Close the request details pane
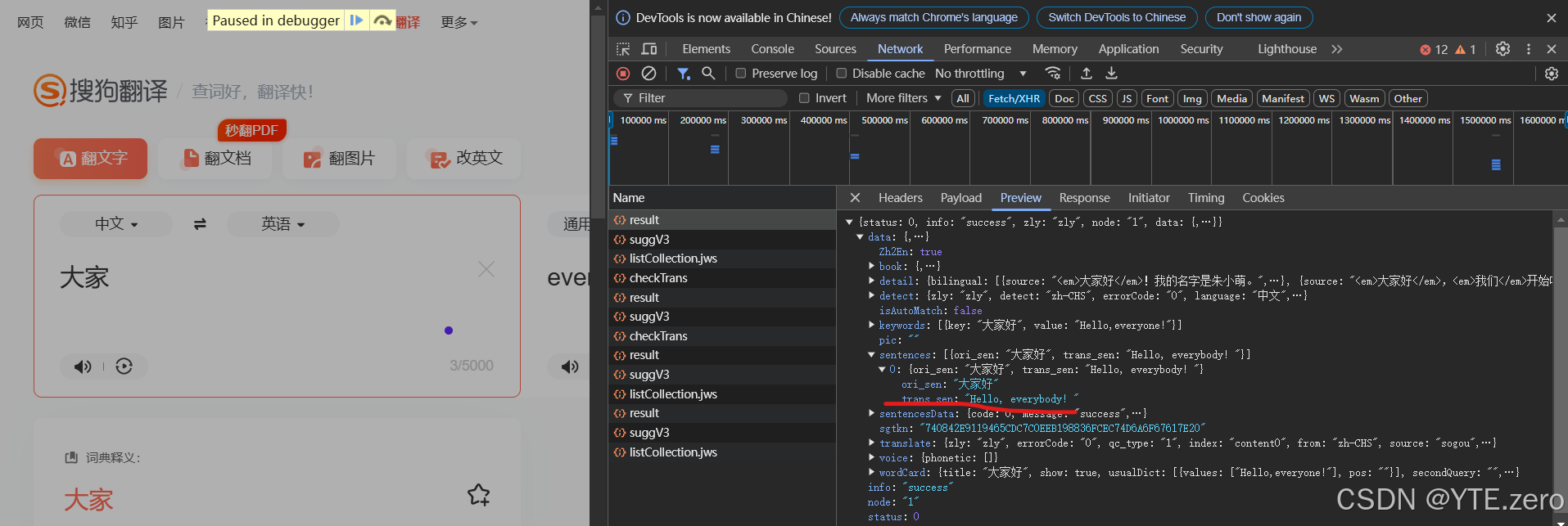The width and height of the screenshot is (1568, 526). coord(855,198)
